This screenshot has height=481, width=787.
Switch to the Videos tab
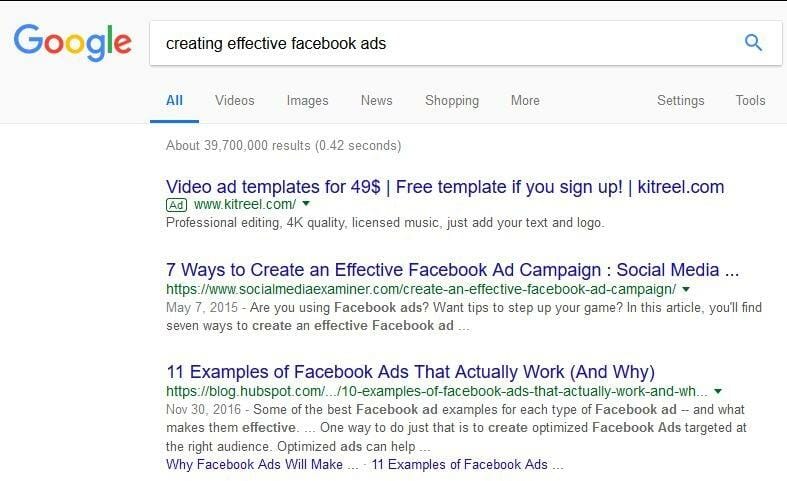[234, 100]
